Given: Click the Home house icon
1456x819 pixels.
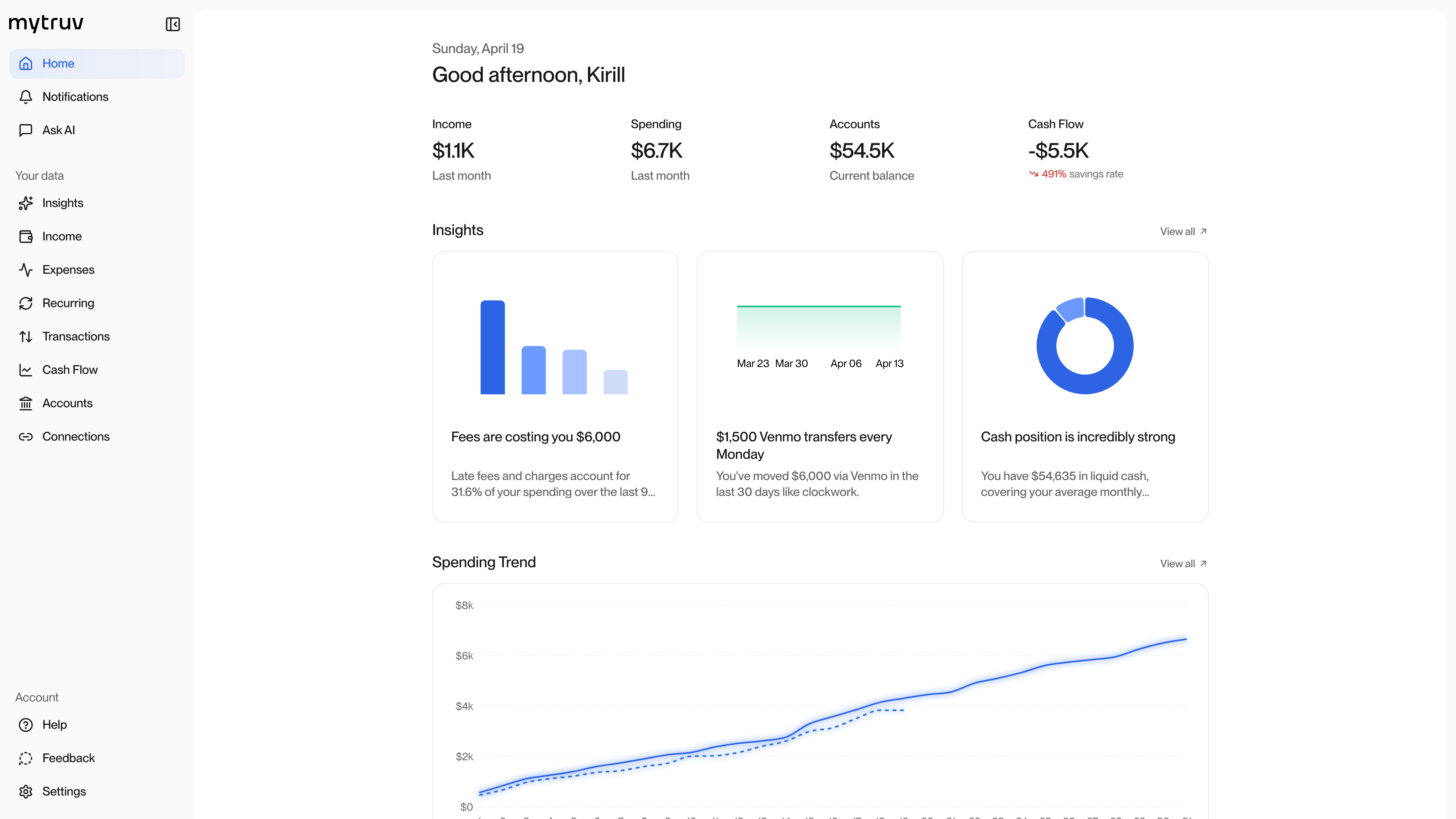Looking at the screenshot, I should (x=25, y=63).
